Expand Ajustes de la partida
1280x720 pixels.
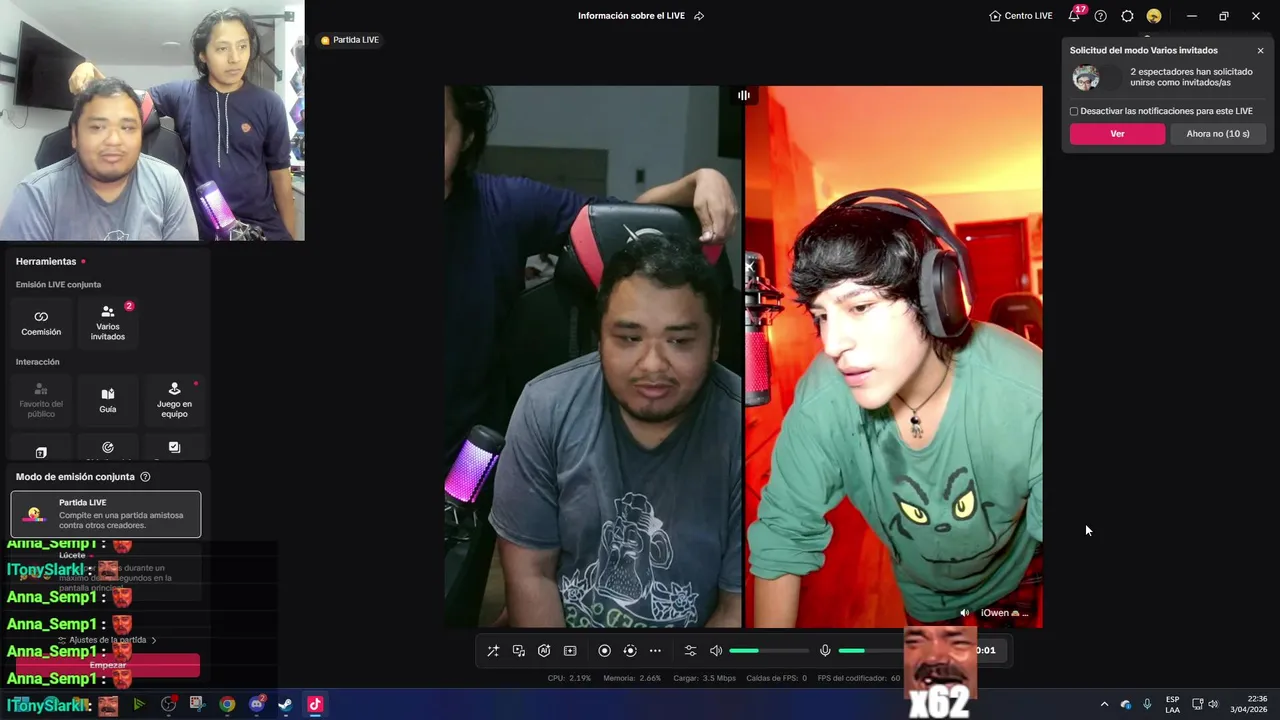pos(107,640)
